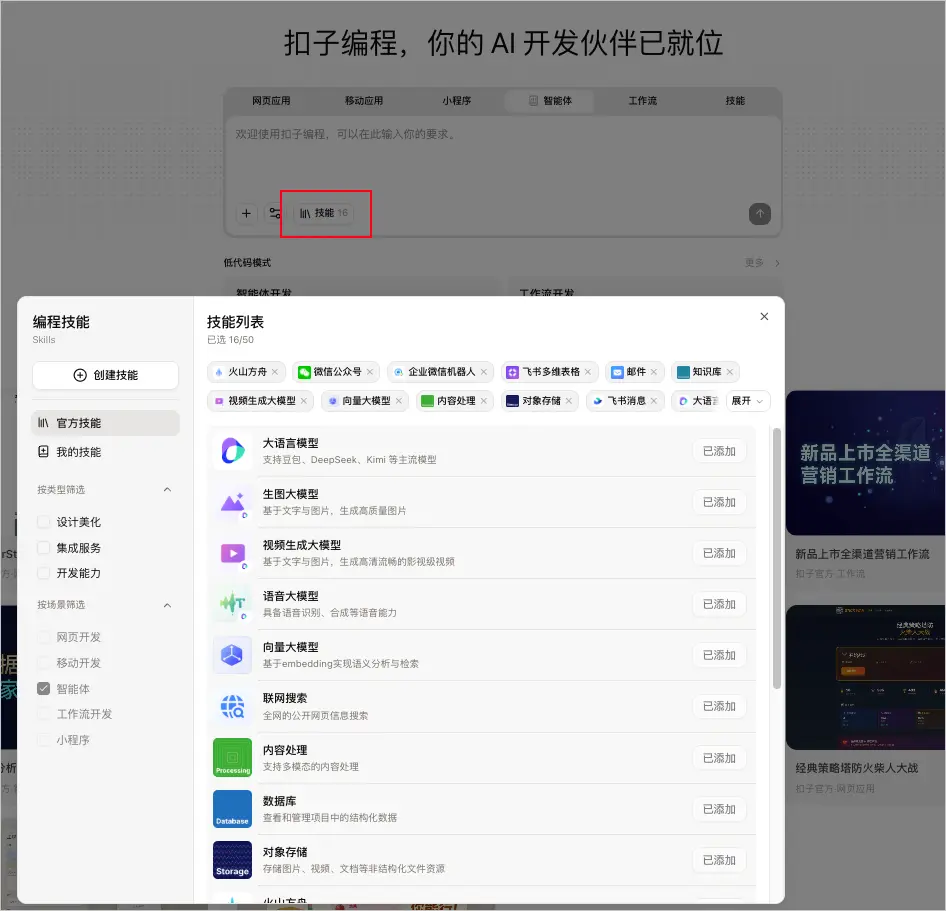Open the settings sliders icon in prompt box

coord(275,213)
